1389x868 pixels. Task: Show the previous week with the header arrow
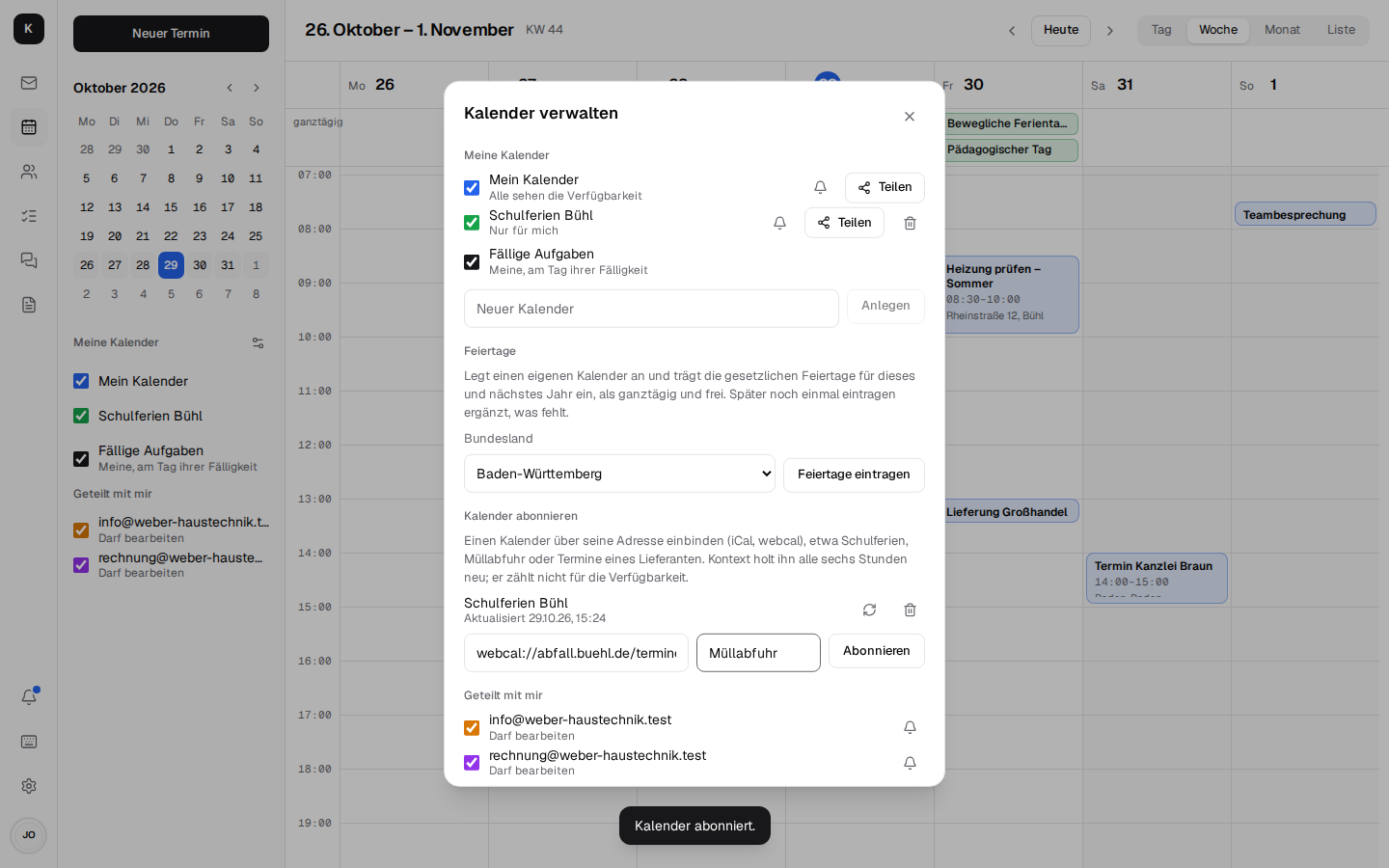pyautogui.click(x=1012, y=31)
